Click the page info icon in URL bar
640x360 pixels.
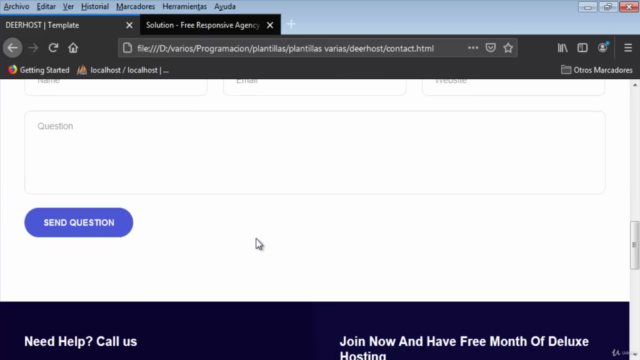(x=127, y=48)
